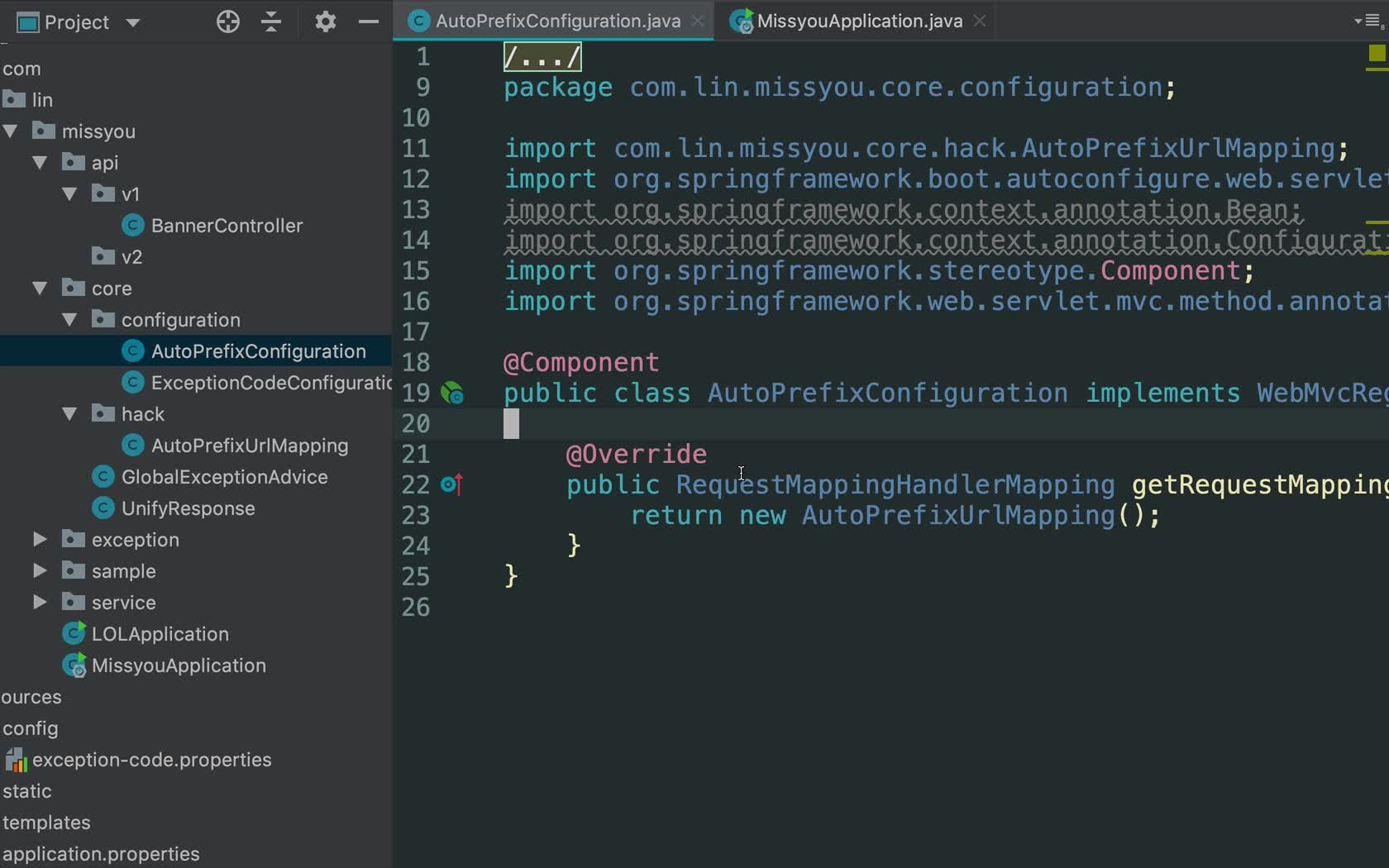1389x868 pixels.
Task: Expand the exception folder
Action: pyautogui.click(x=40, y=540)
